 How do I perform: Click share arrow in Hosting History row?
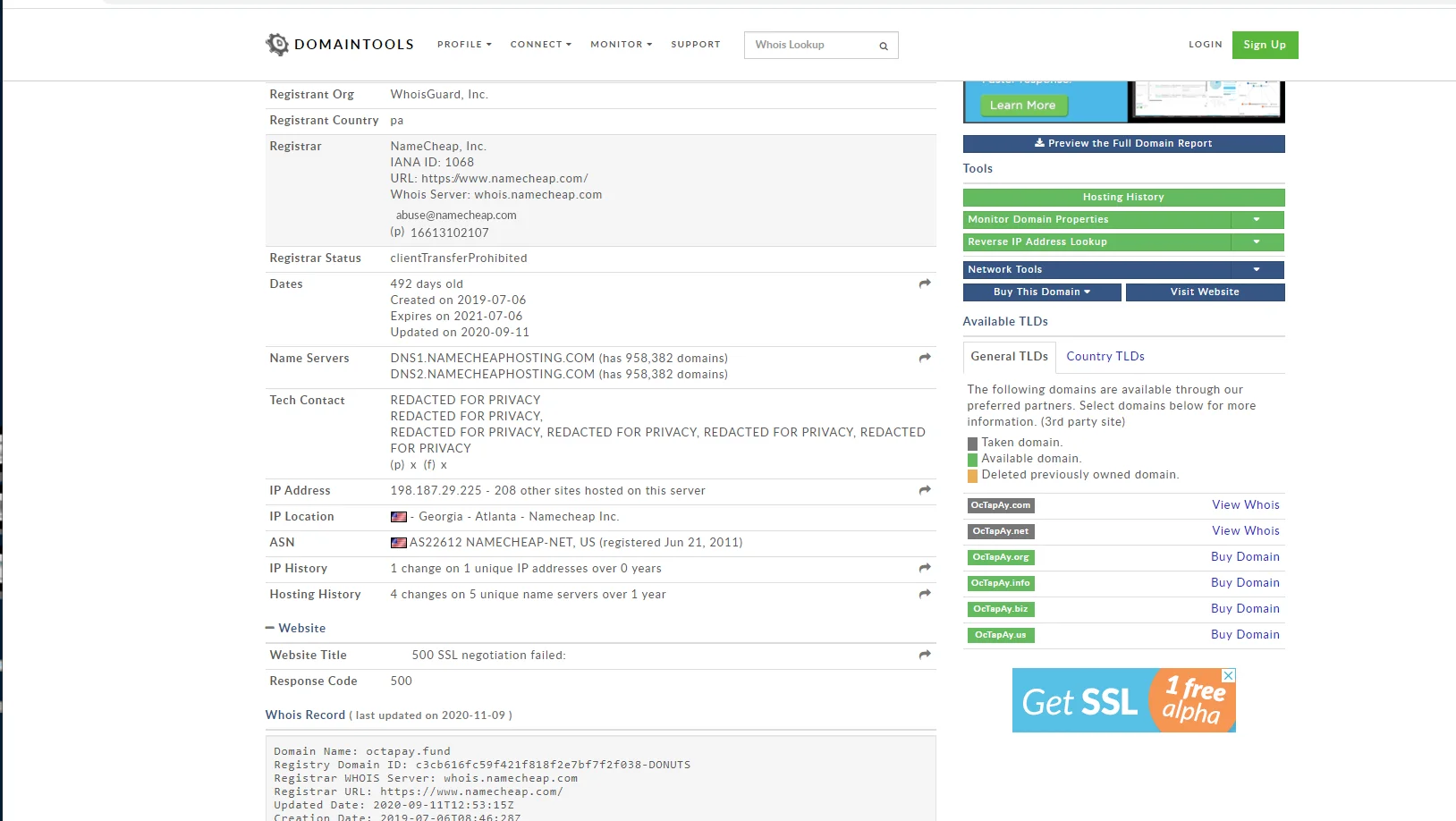click(925, 594)
